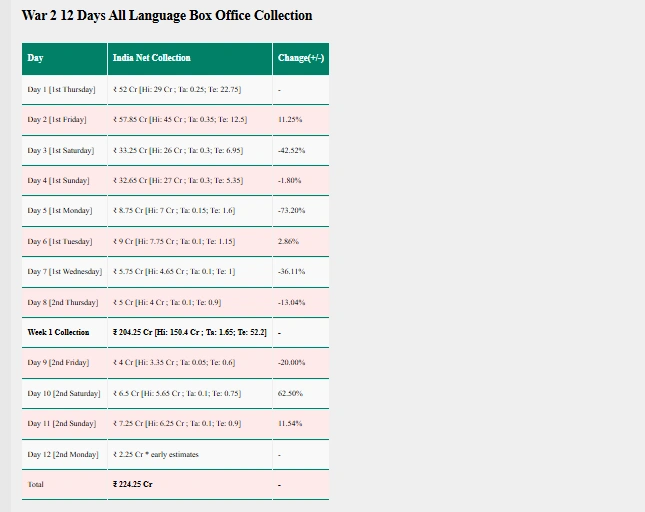Click the 'Change(+/-)' column header
This screenshot has height=512, width=645.
(x=300, y=58)
